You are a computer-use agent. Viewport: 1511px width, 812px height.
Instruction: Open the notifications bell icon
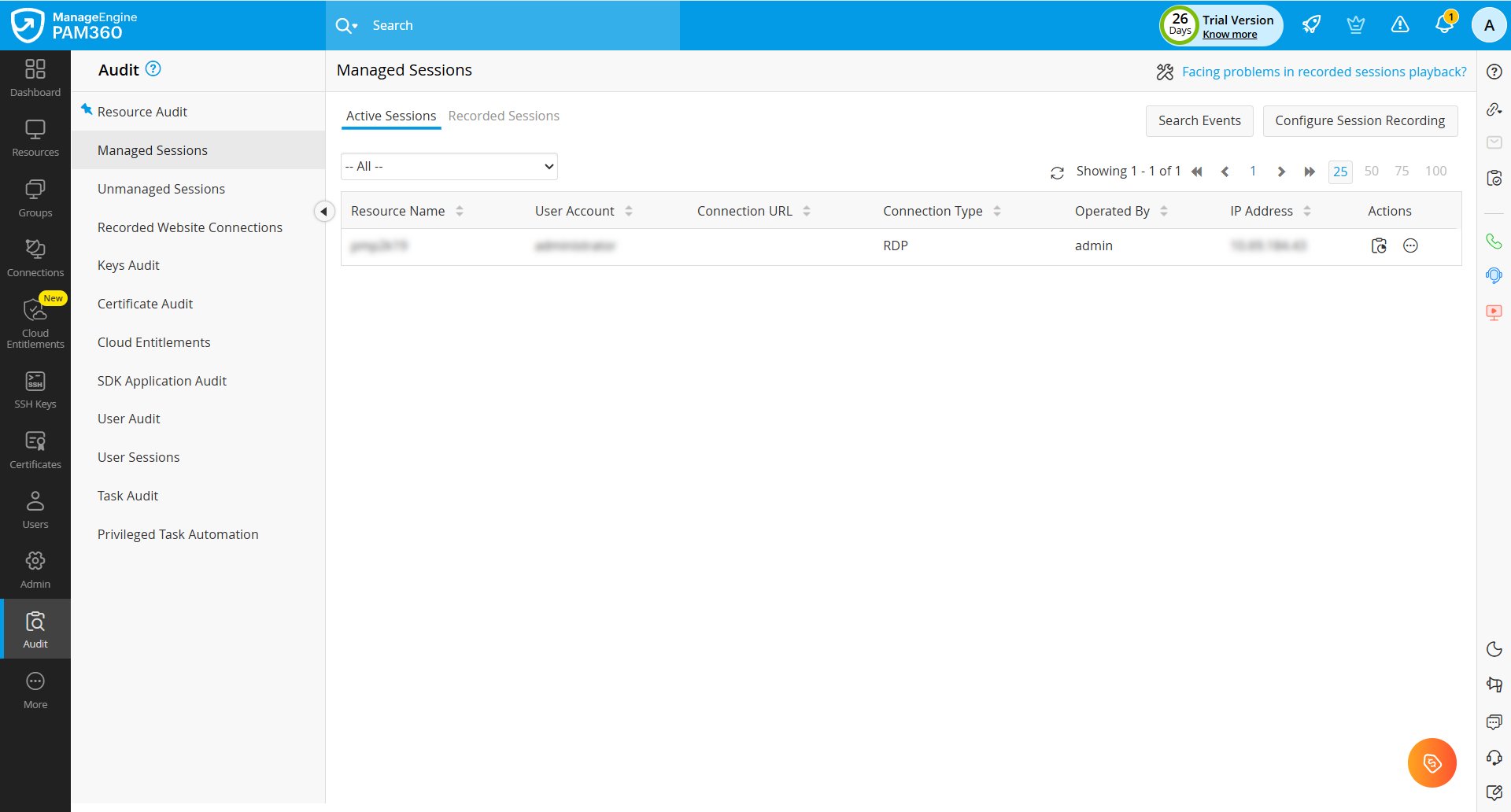tap(1444, 24)
